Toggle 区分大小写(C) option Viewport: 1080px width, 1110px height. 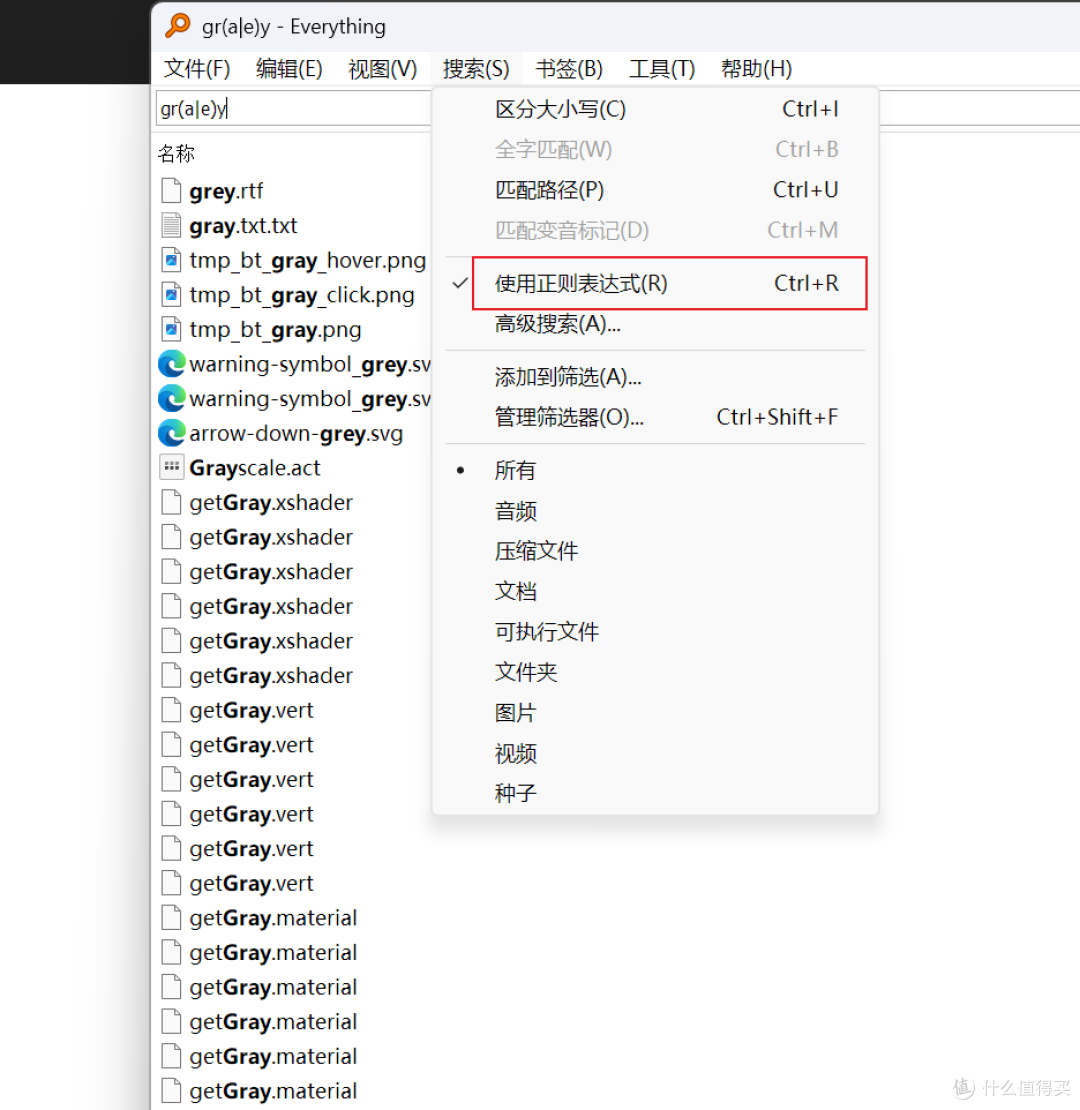point(655,109)
